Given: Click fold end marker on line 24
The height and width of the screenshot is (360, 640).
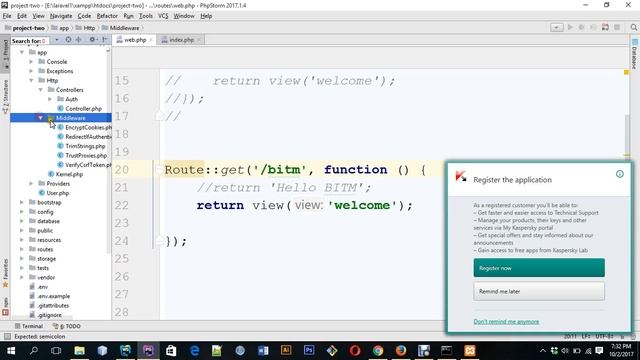Looking at the screenshot, I should pyautogui.click(x=159, y=241).
